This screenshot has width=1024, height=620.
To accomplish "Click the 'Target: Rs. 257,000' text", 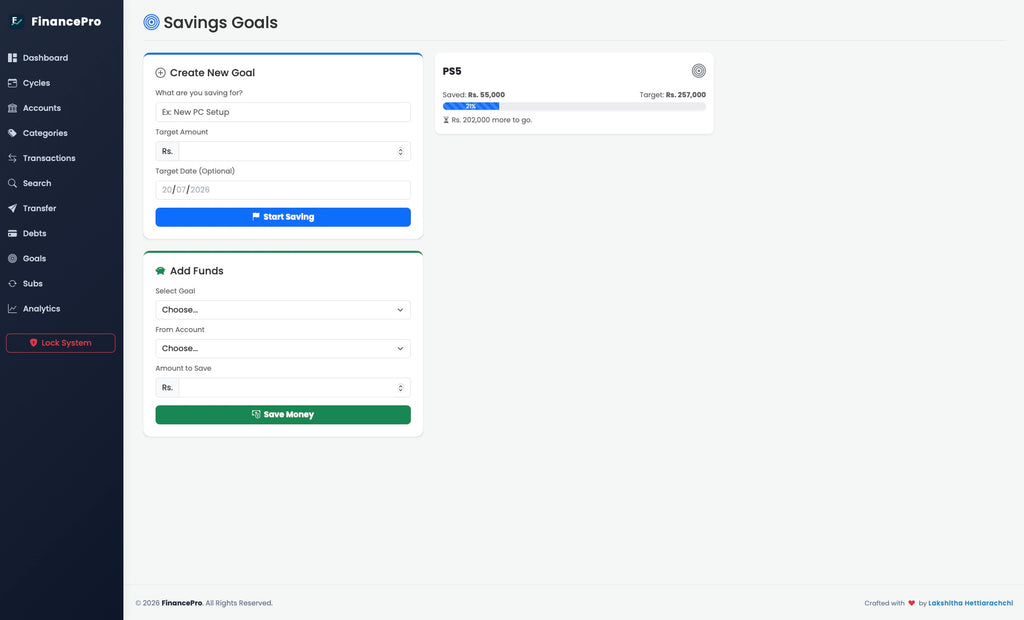I will (x=673, y=95).
